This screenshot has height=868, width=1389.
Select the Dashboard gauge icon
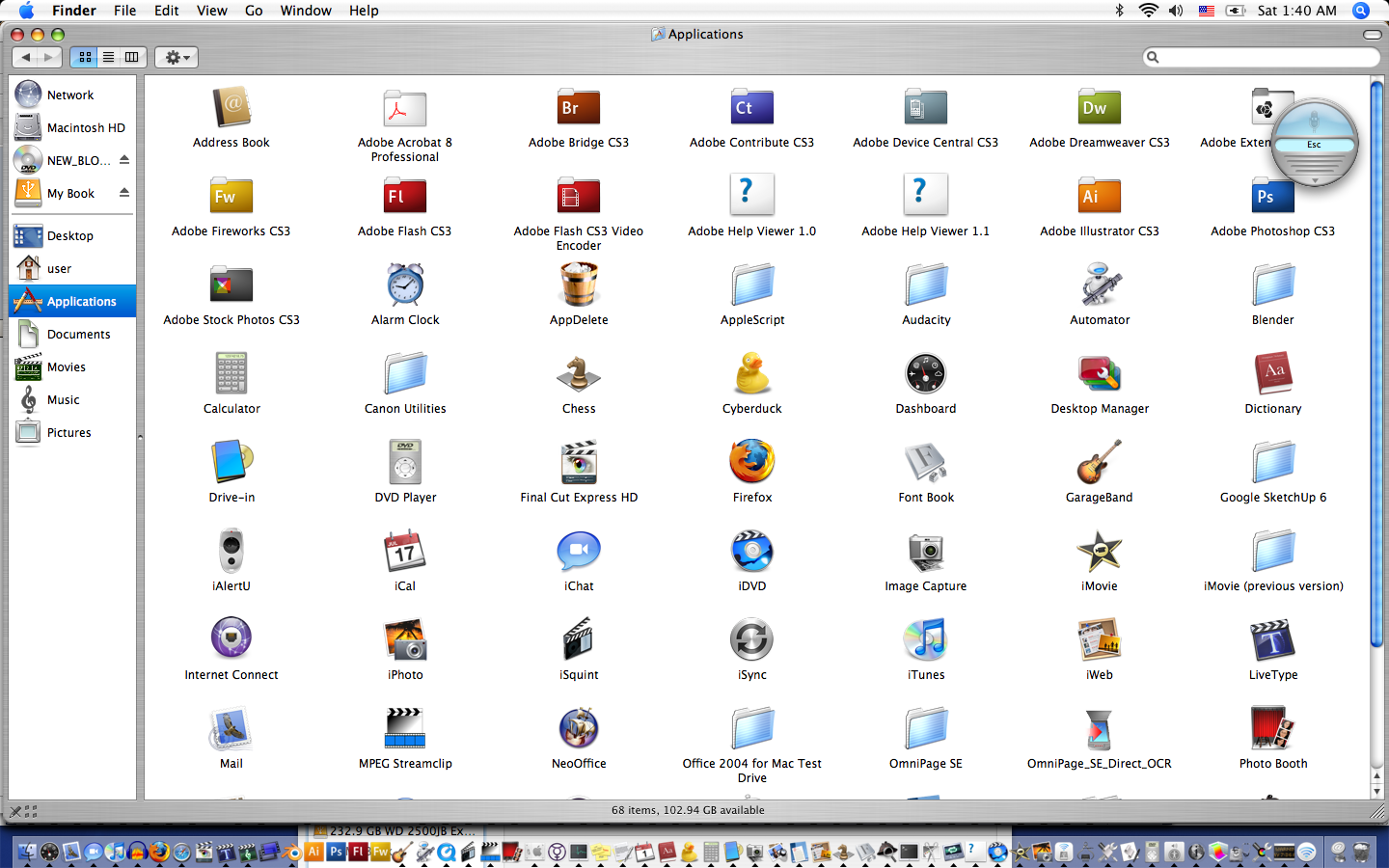coord(926,374)
